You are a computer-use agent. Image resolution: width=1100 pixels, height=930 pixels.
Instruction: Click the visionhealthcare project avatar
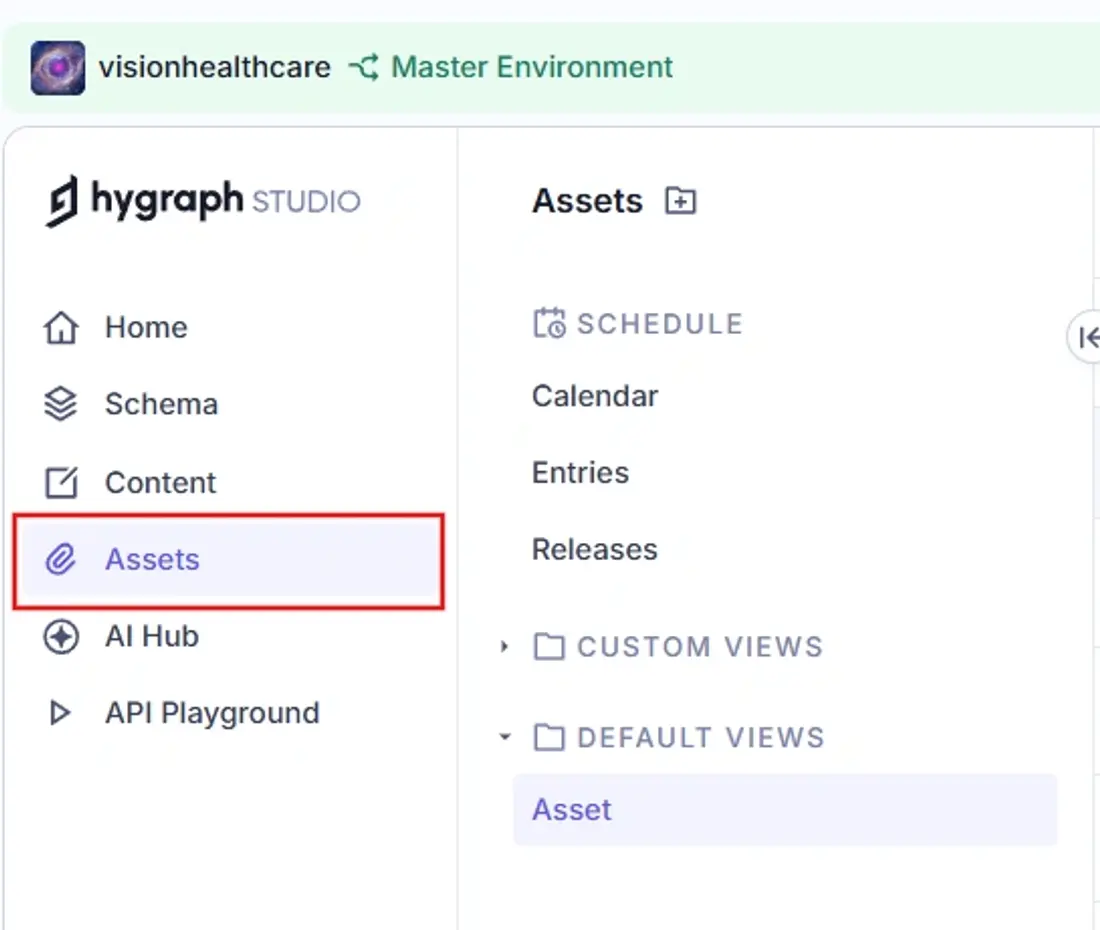pyautogui.click(x=58, y=68)
